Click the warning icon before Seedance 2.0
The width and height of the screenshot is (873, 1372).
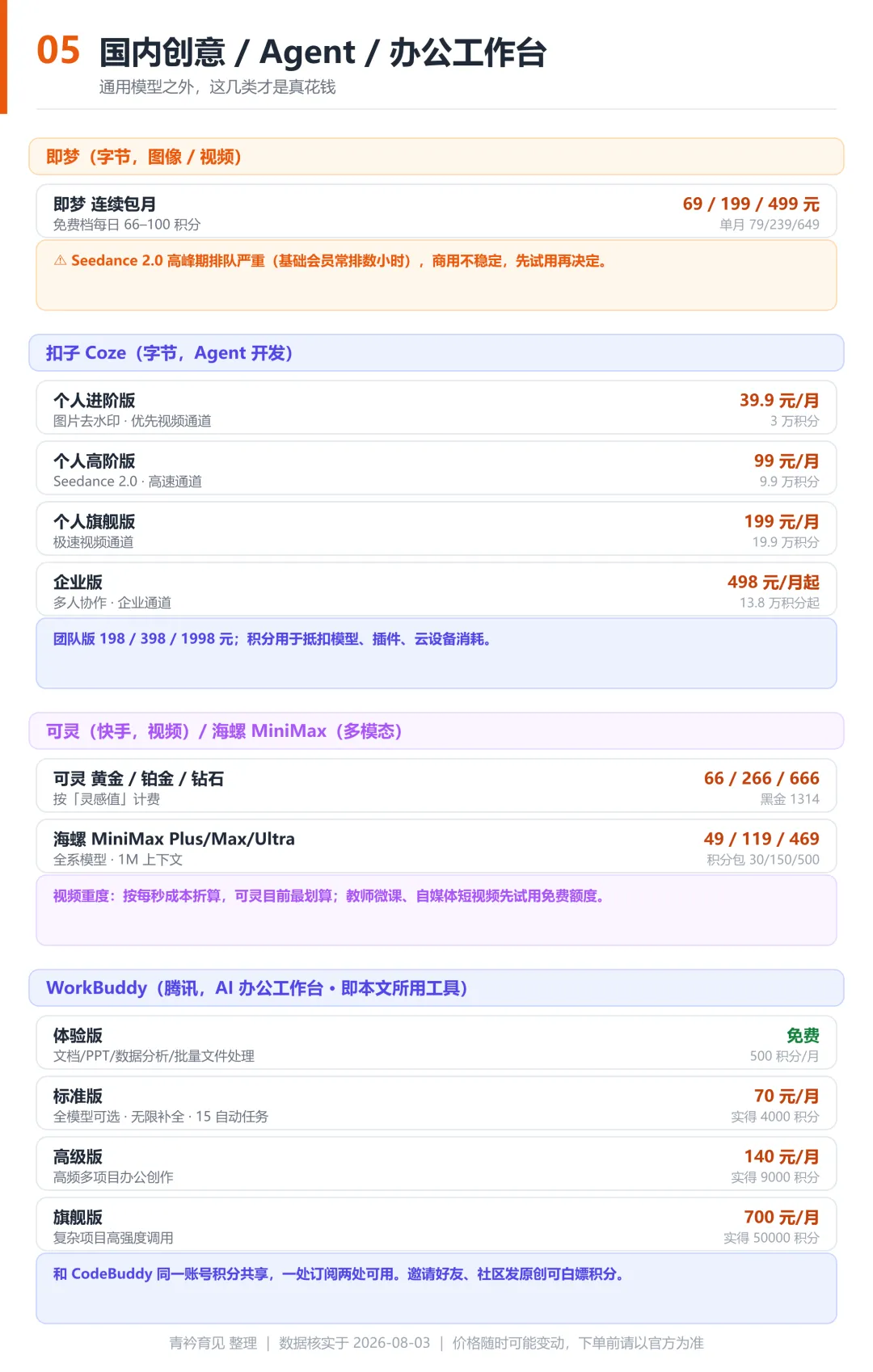[60, 260]
